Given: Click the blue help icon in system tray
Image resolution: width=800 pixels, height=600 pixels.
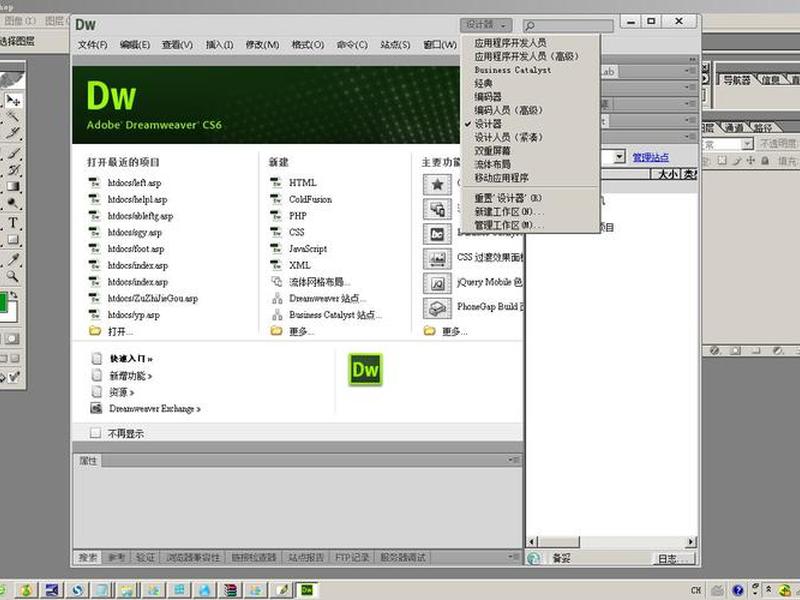Looking at the screenshot, I should (x=738, y=591).
